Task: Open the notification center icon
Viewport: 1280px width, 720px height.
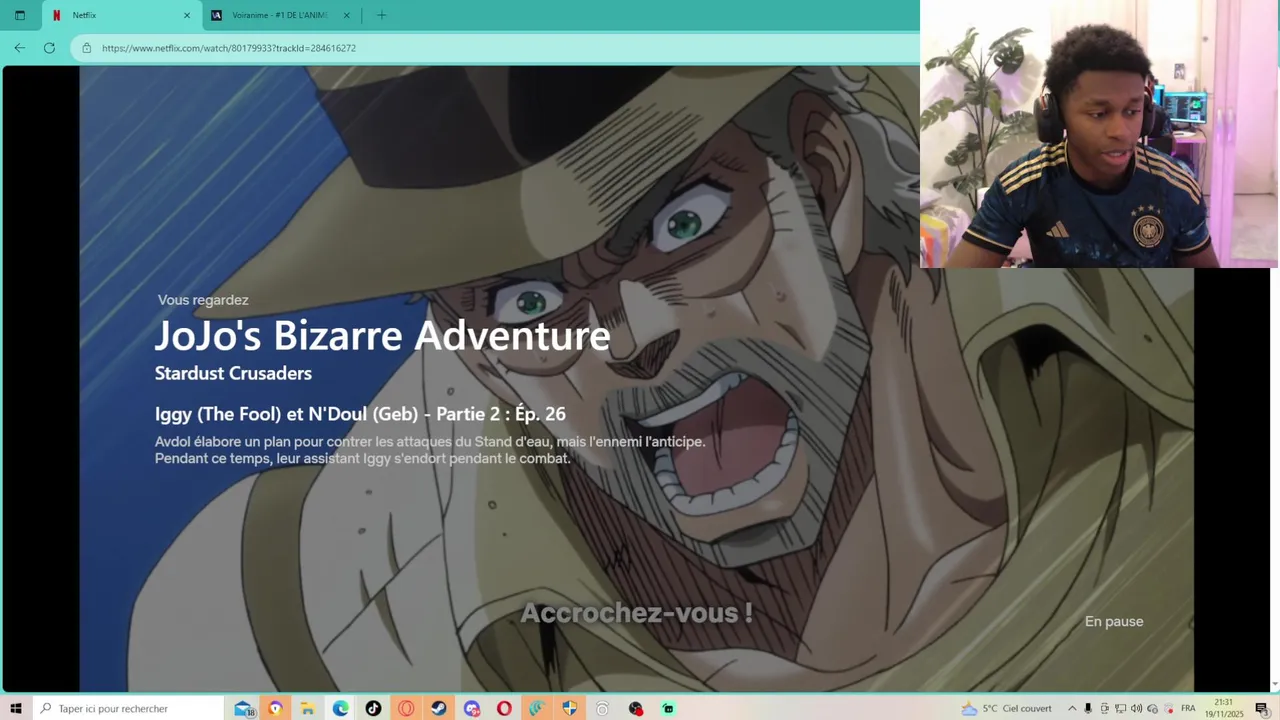Action: [x=1262, y=708]
